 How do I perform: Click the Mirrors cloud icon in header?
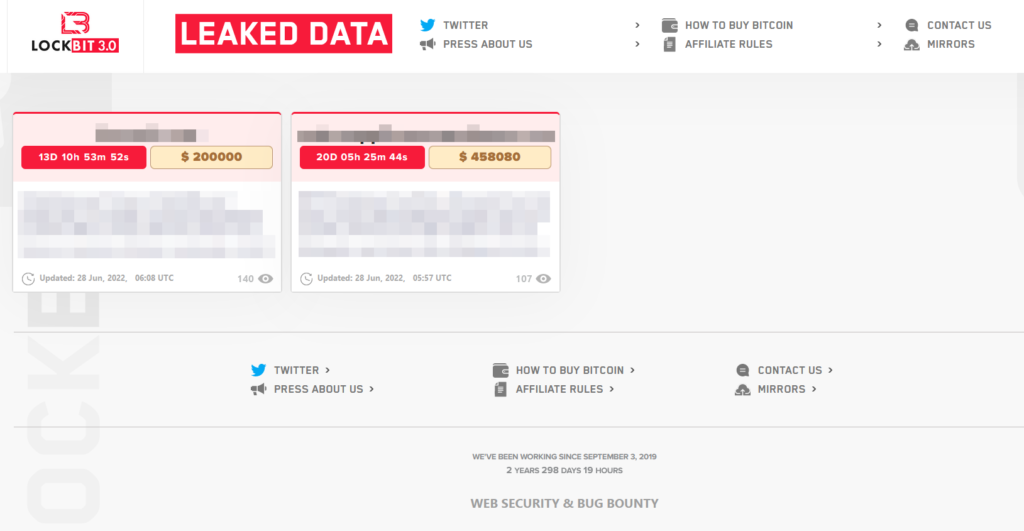[x=911, y=44]
